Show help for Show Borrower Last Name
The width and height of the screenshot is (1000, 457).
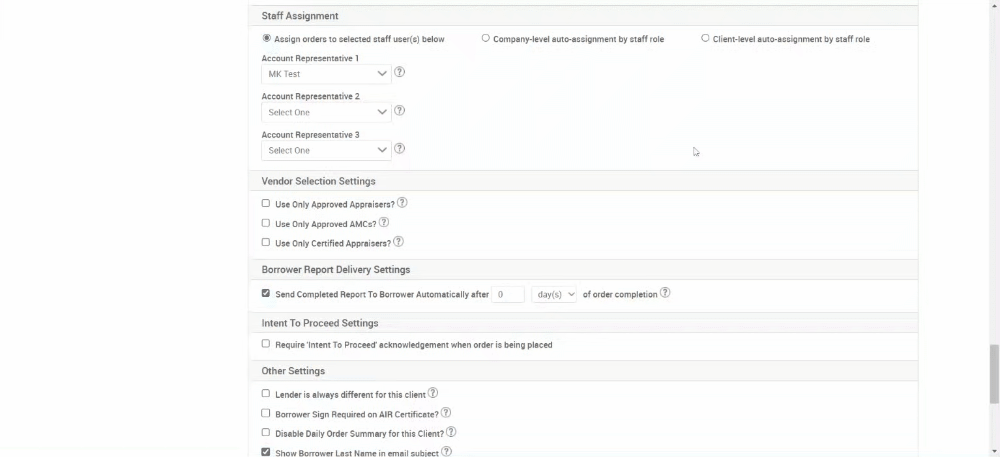click(x=446, y=451)
